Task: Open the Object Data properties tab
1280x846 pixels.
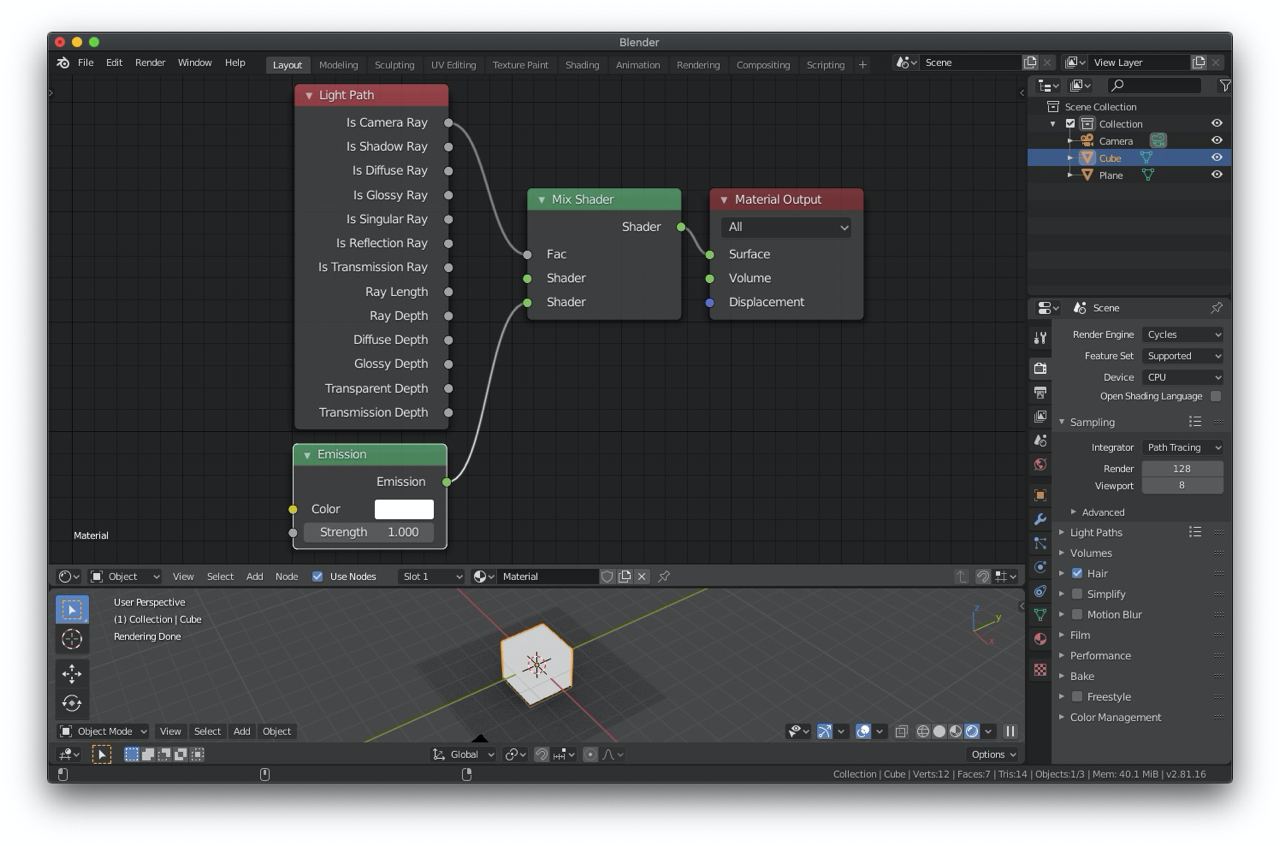Action: point(1040,616)
